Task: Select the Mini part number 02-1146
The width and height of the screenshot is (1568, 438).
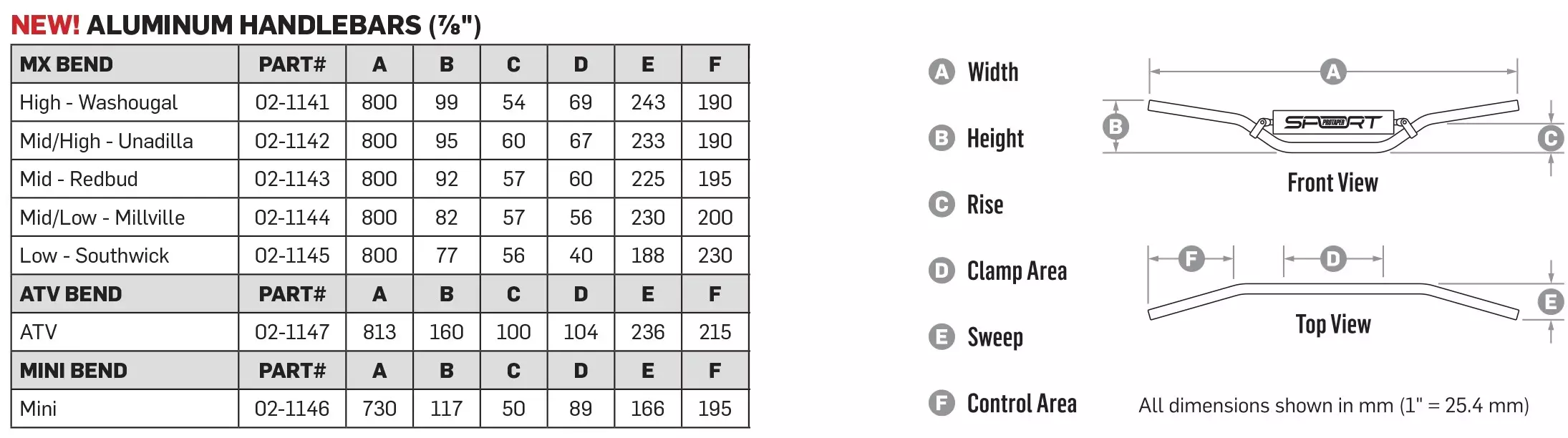Action: coord(292,409)
